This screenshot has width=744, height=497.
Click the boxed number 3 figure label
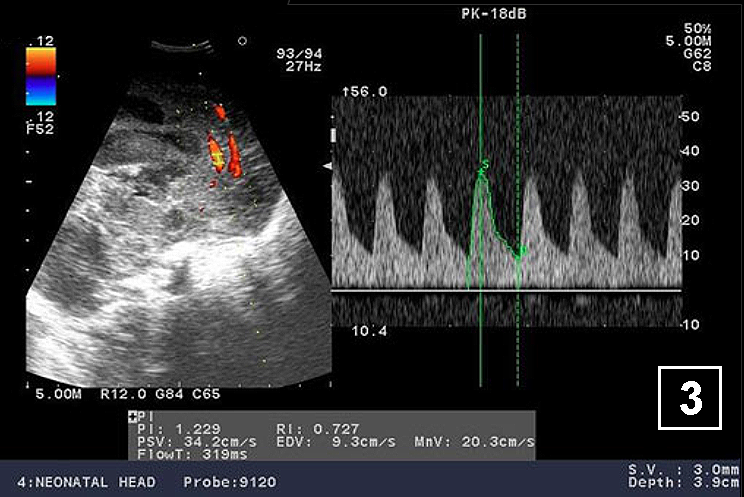point(690,398)
